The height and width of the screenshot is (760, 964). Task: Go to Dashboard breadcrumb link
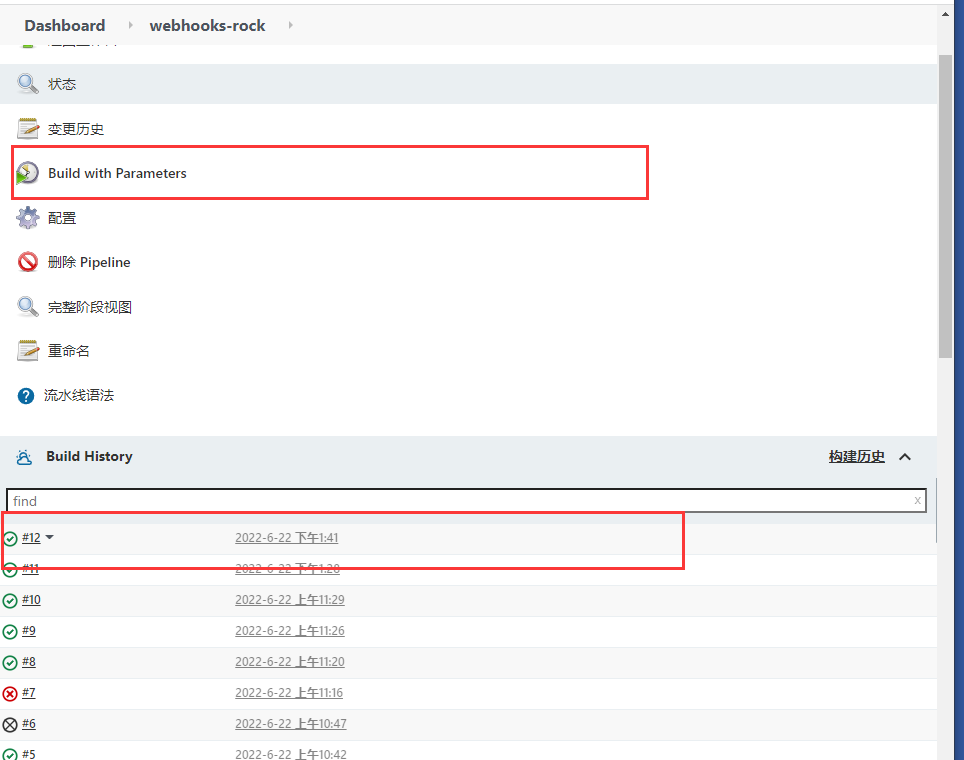point(65,25)
